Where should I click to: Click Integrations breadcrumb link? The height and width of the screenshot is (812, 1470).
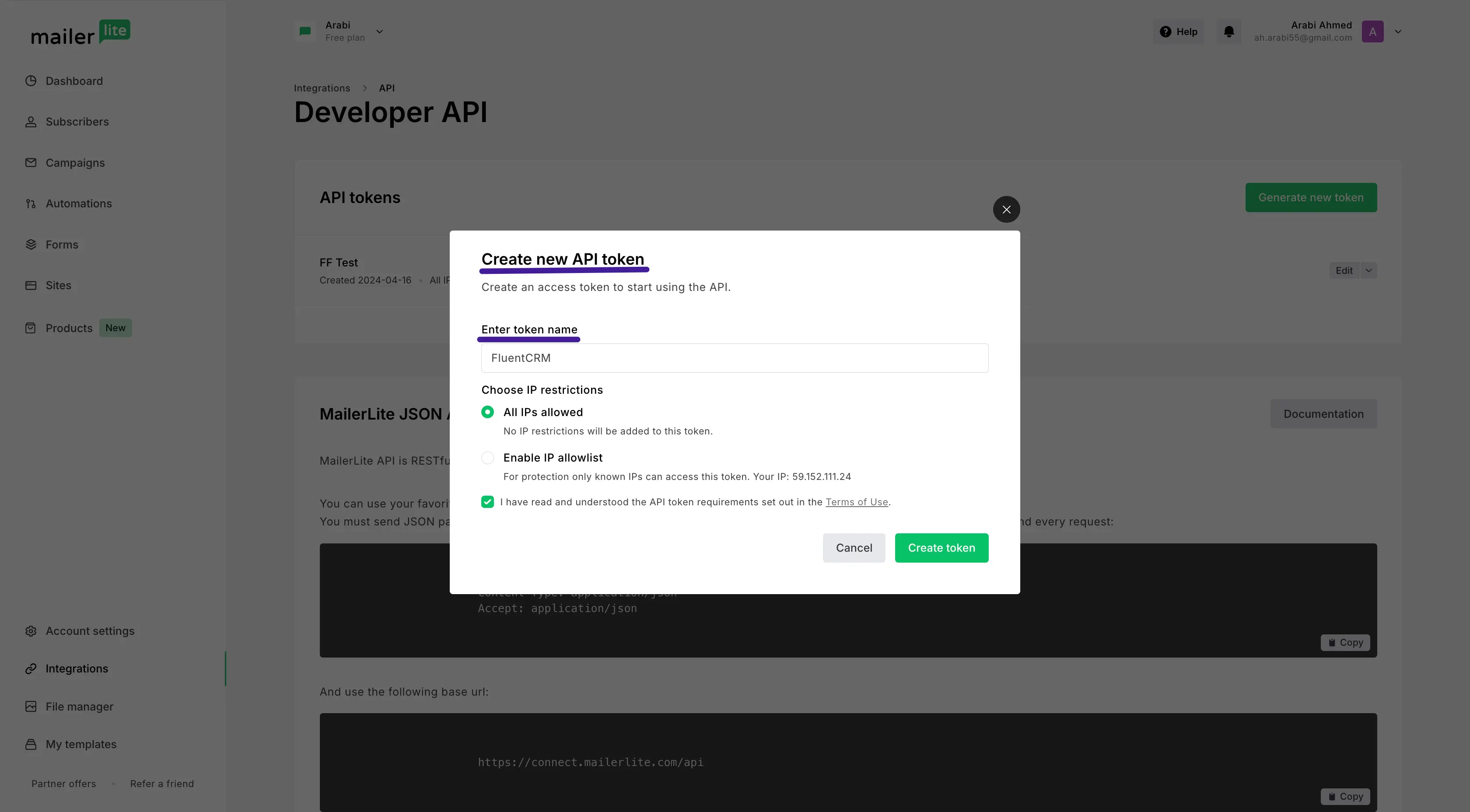[322, 88]
